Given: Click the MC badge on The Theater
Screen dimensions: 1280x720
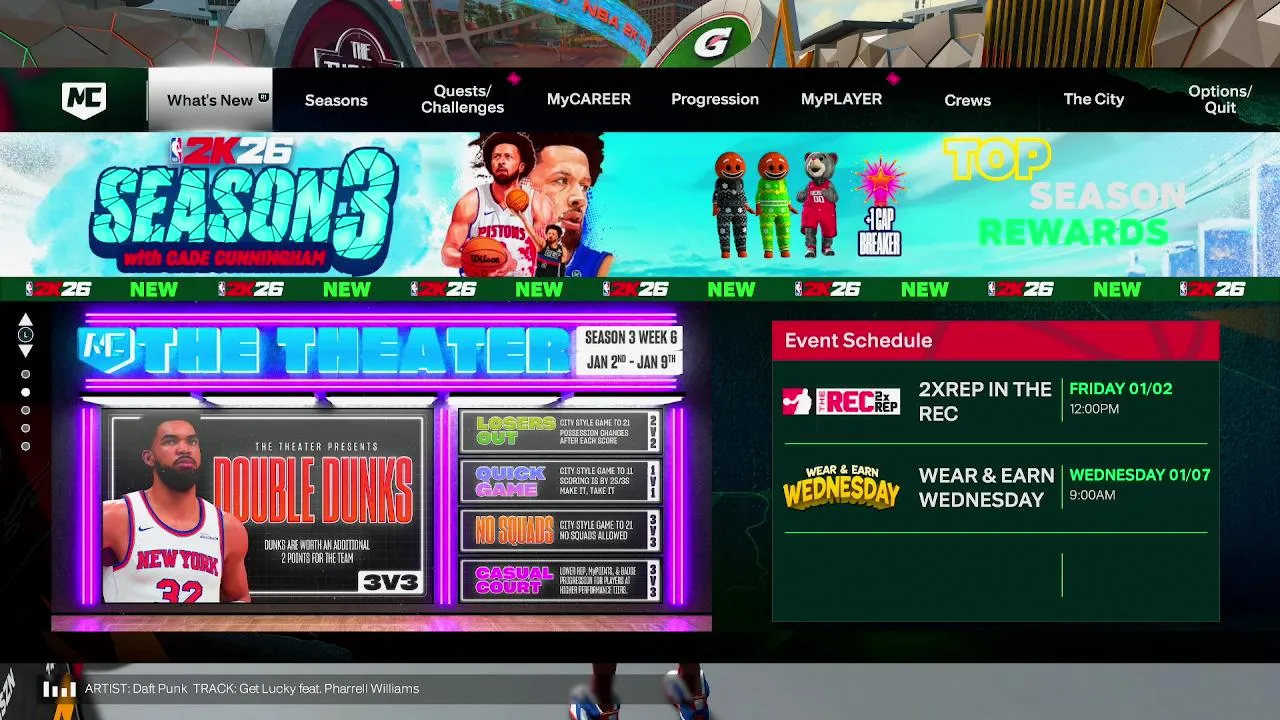Looking at the screenshot, I should pyautogui.click(x=104, y=350).
